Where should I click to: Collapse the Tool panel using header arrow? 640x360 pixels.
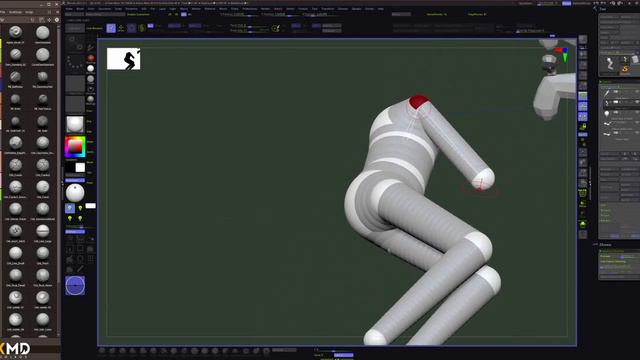pyautogui.click(x=595, y=9)
